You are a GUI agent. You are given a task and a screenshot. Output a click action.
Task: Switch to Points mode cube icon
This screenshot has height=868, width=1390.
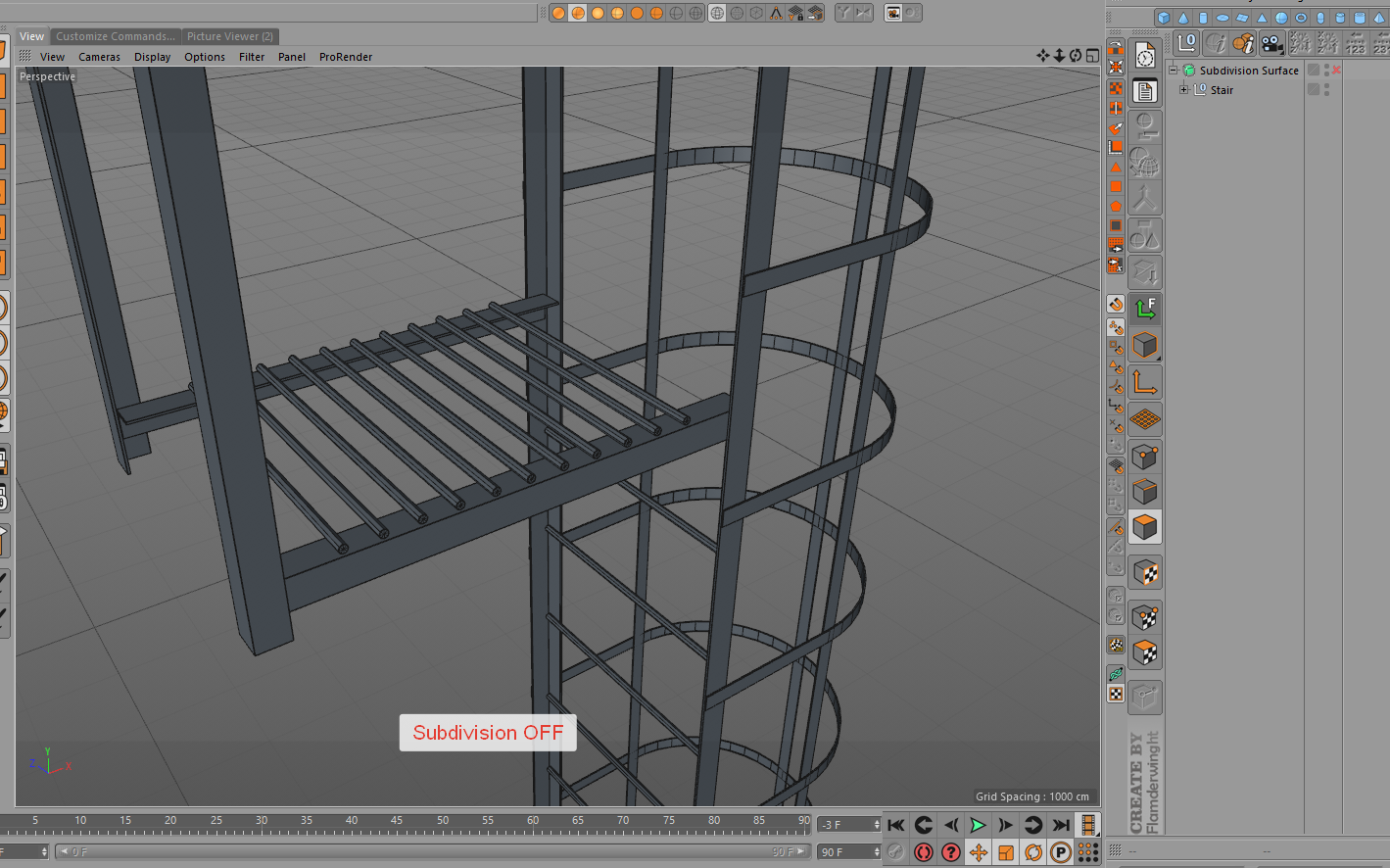pyautogui.click(x=1145, y=457)
